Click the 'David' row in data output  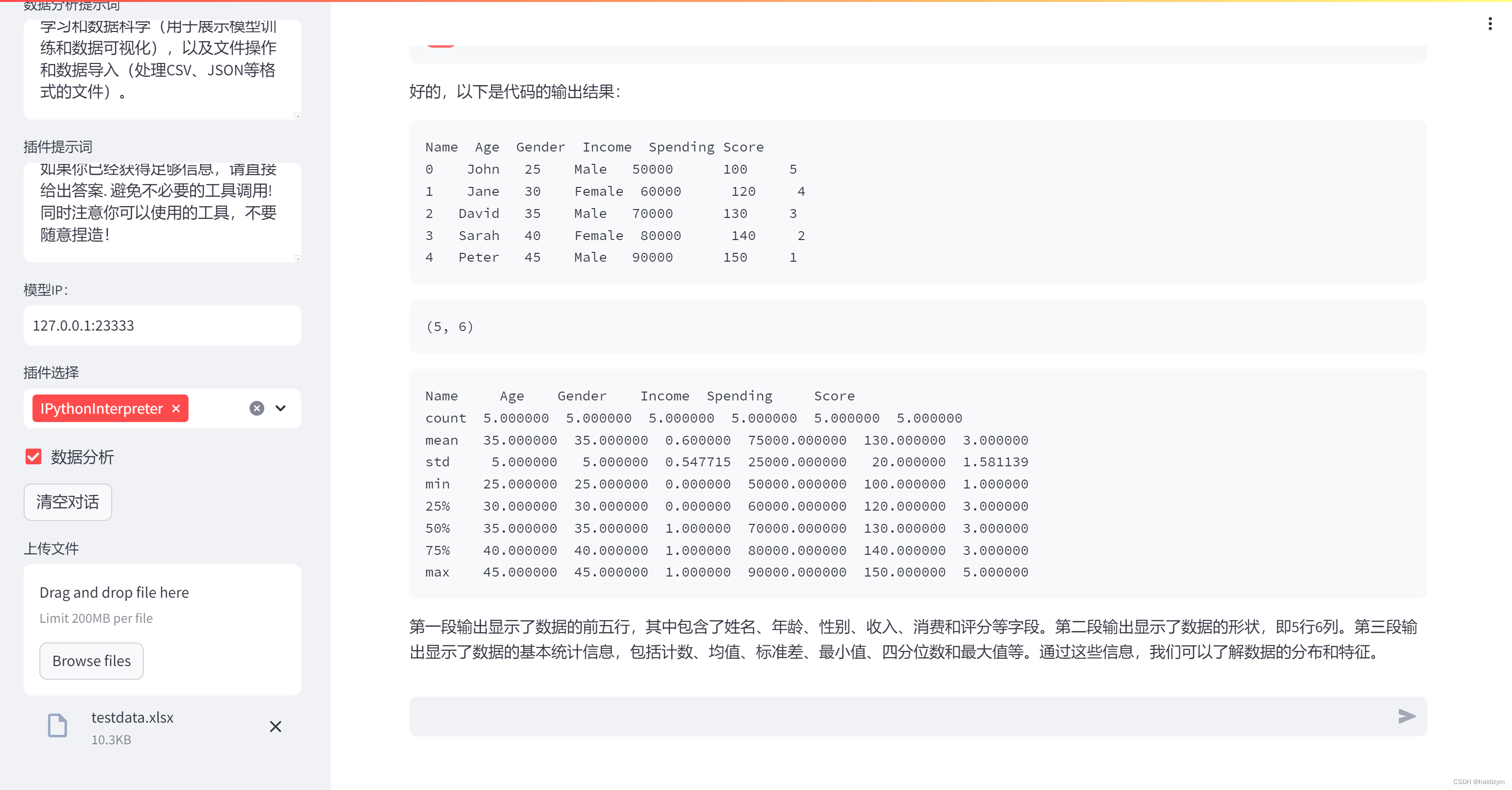tap(611, 213)
